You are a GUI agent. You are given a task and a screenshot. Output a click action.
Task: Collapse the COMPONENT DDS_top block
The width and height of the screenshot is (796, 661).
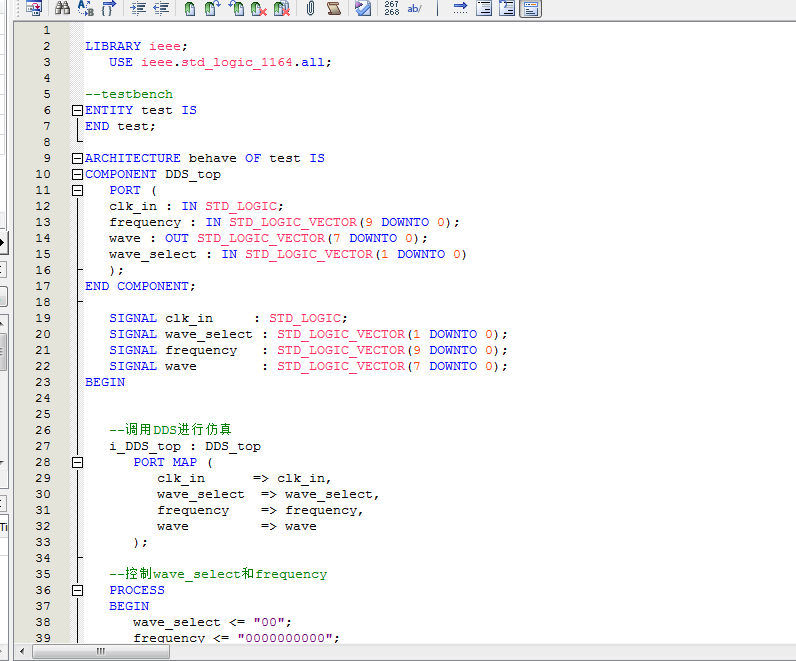pyautogui.click(x=77, y=174)
